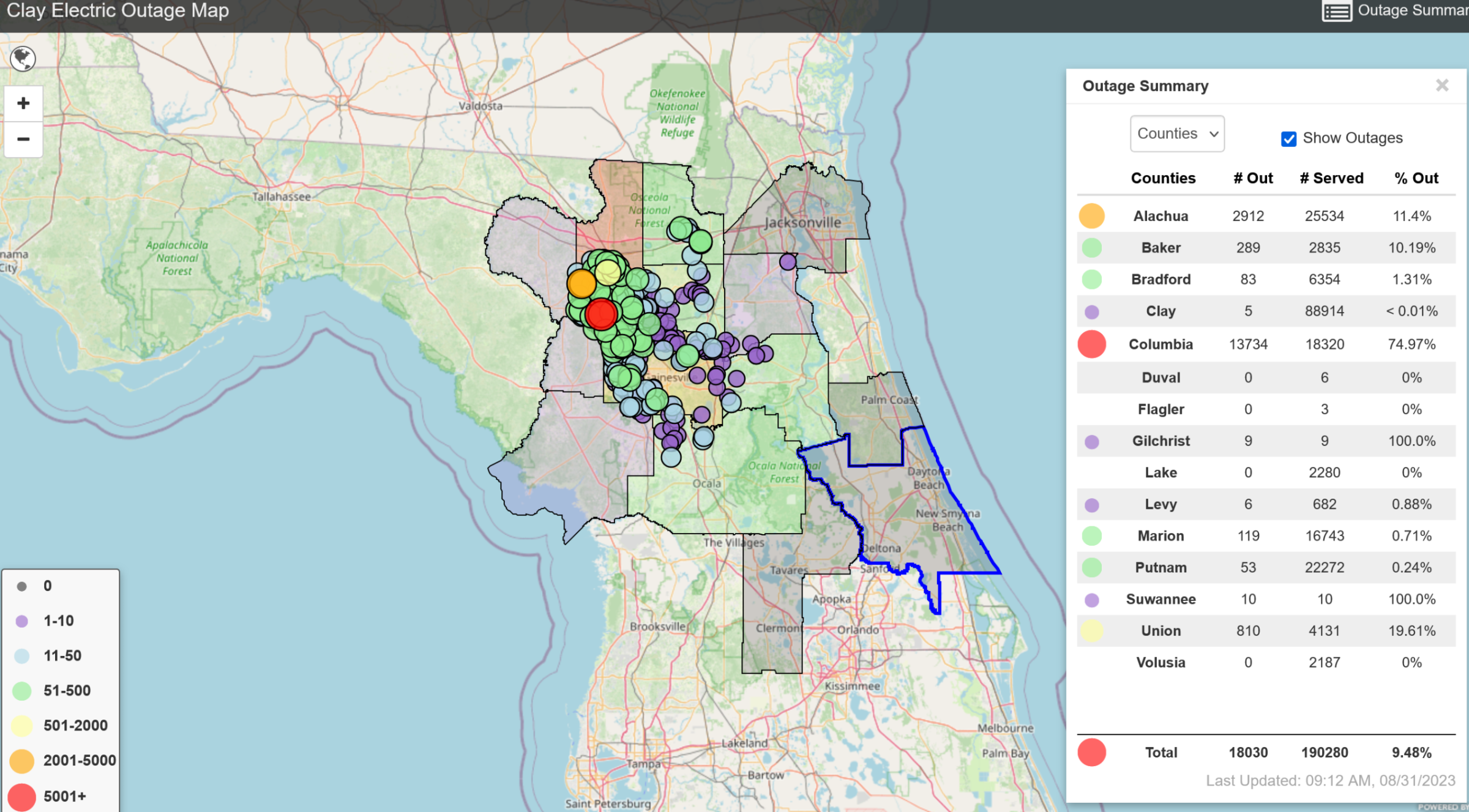This screenshot has height=812, width=1469.
Task: Click the Jacksonville label on the map
Action: tap(802, 223)
